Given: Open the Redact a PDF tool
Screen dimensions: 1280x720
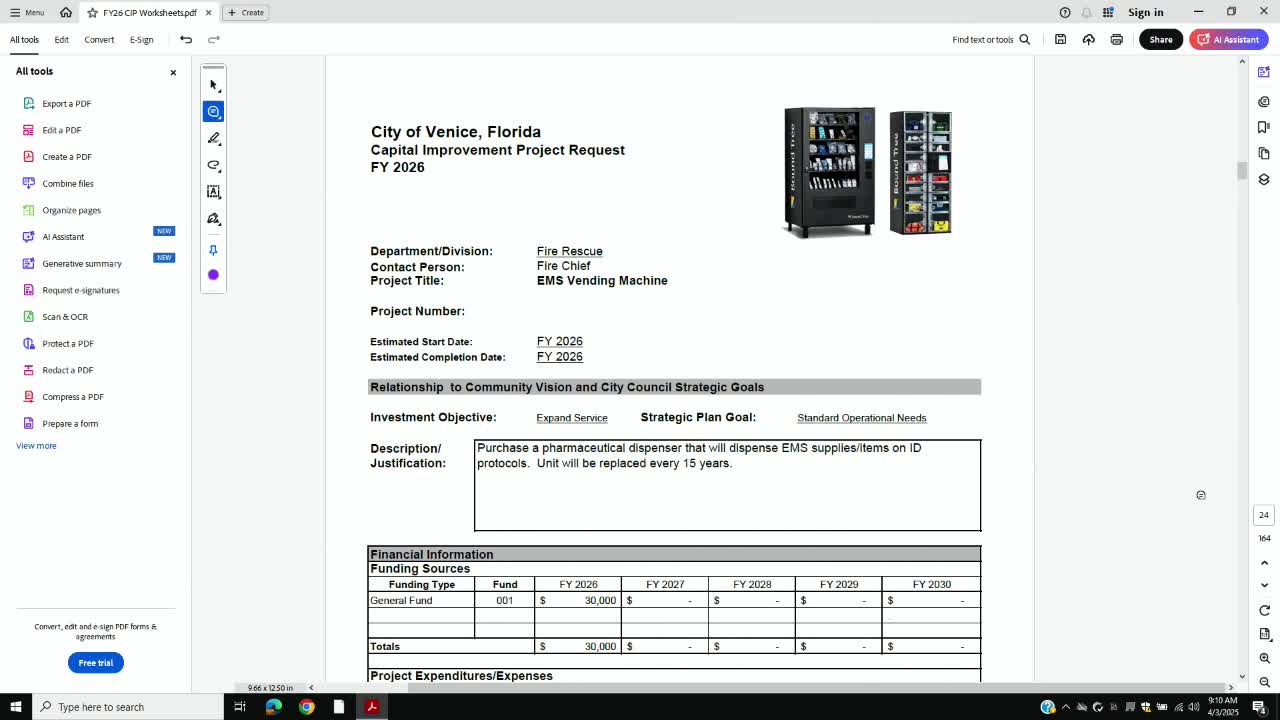Looking at the screenshot, I should (68, 370).
